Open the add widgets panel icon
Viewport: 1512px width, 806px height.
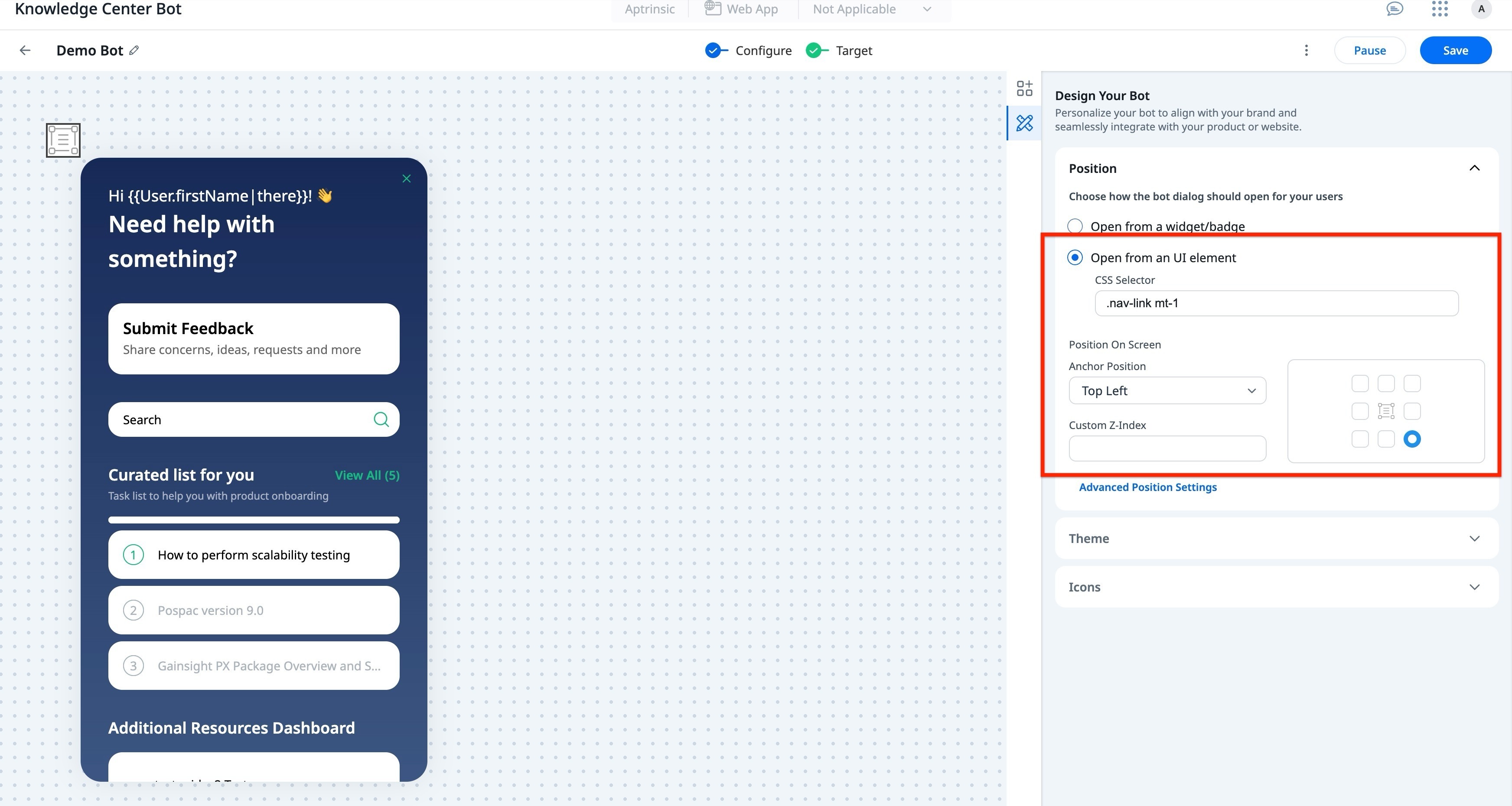pyautogui.click(x=1024, y=88)
